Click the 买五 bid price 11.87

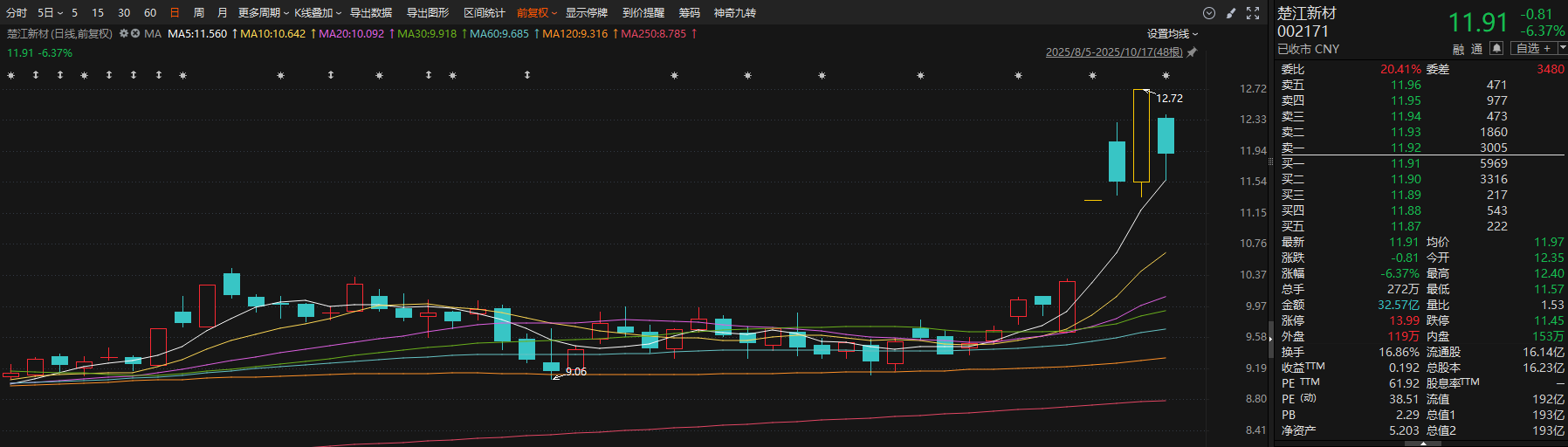[1406, 226]
